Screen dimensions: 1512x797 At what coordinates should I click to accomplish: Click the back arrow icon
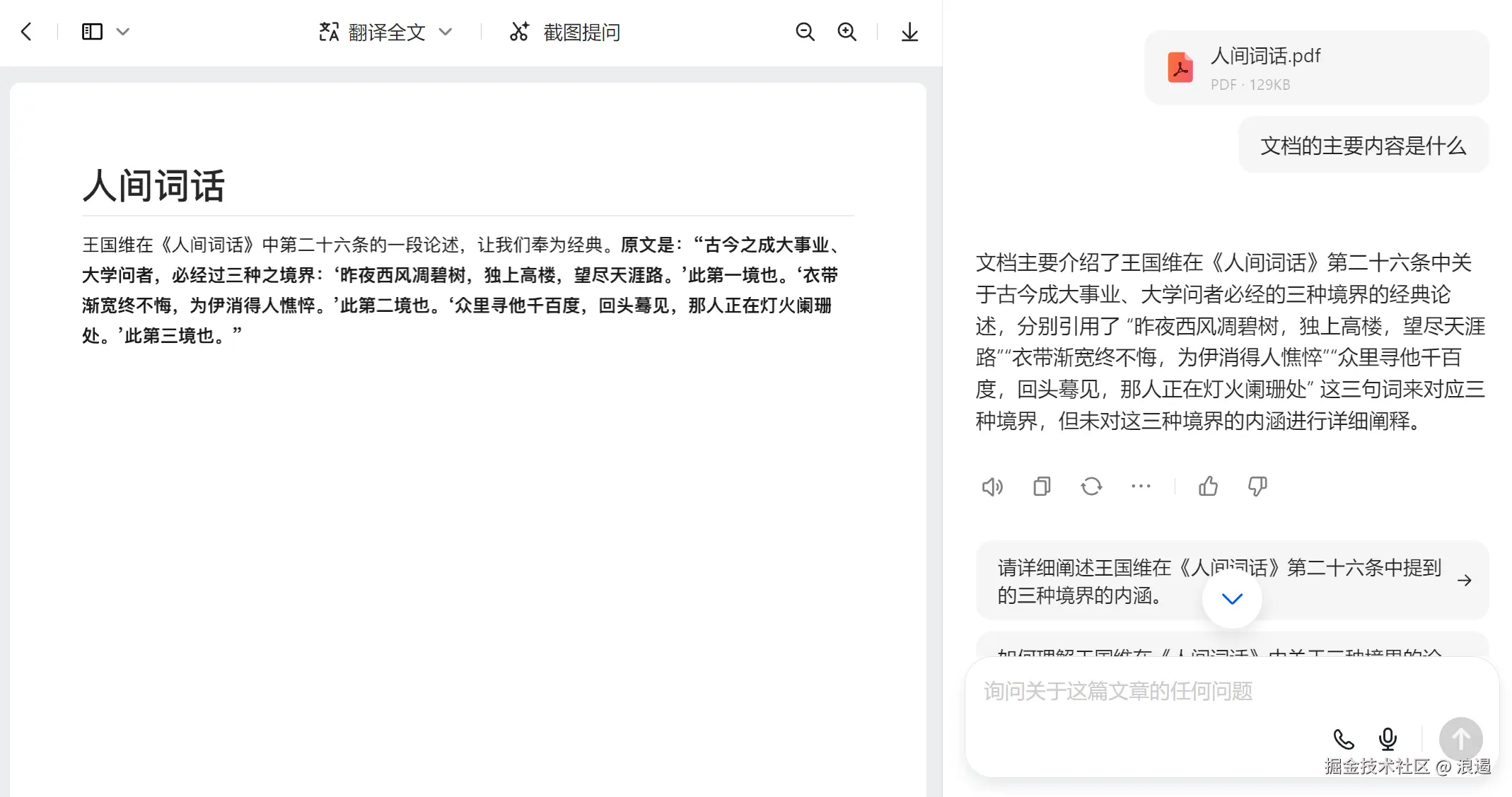[27, 32]
